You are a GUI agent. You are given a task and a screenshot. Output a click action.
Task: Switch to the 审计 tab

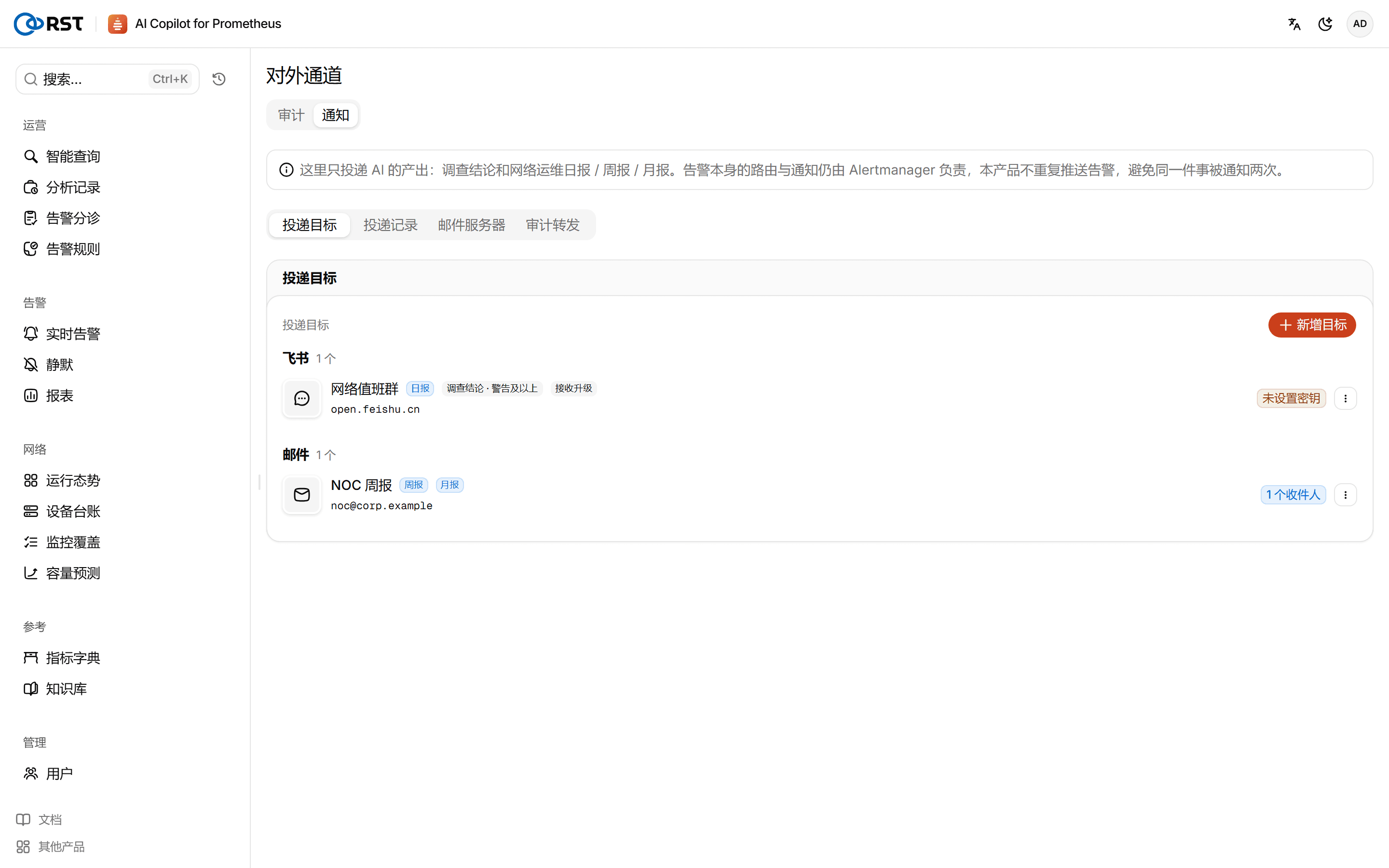291,115
